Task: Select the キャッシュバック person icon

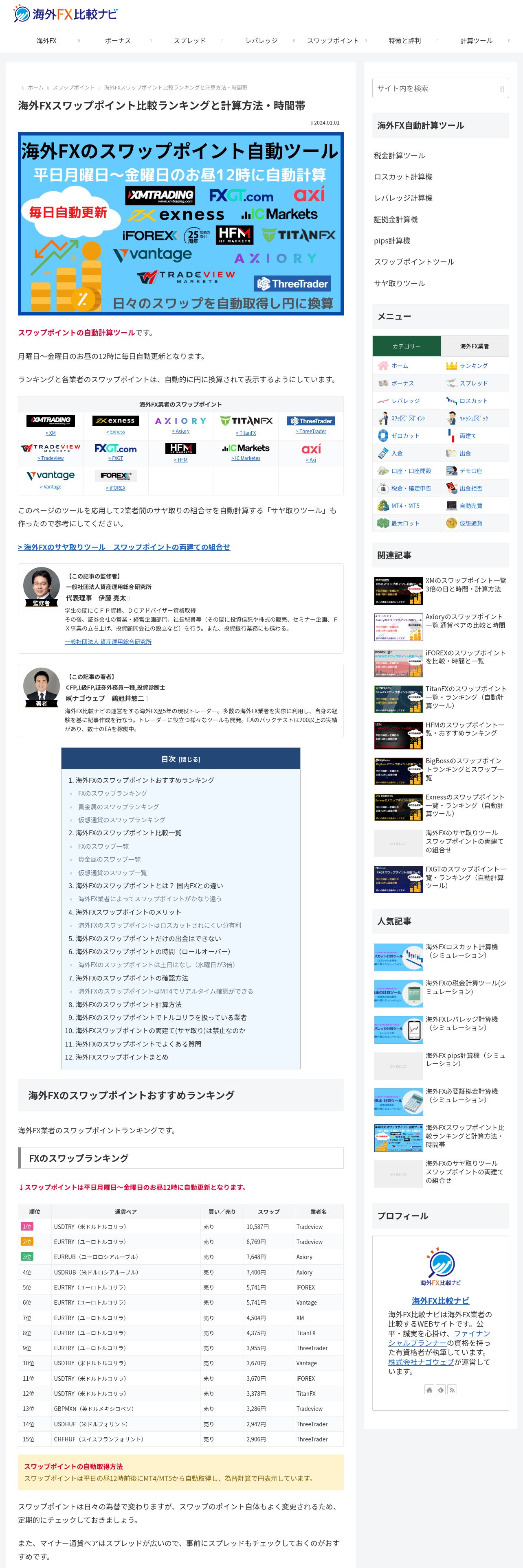Action: pyautogui.click(x=451, y=418)
